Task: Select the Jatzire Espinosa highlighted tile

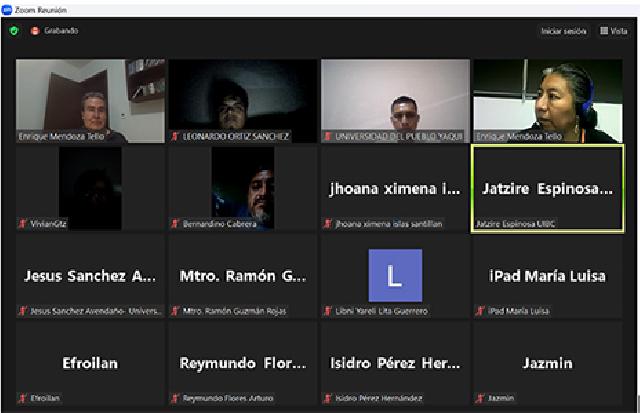Action: 547,188
